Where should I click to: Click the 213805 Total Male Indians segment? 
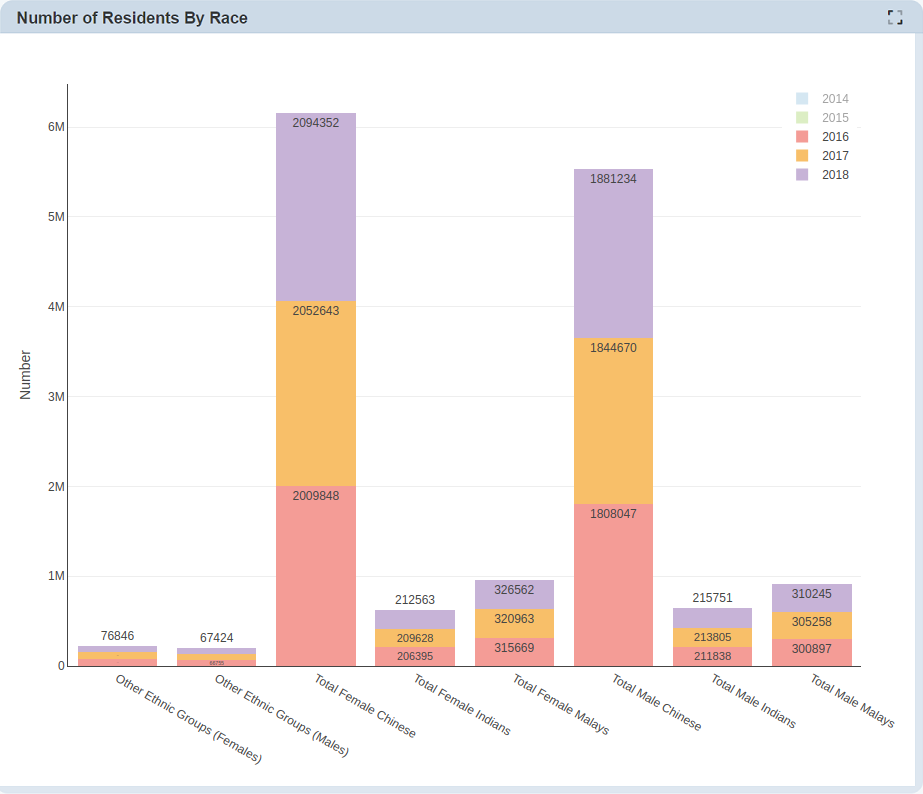(712, 637)
